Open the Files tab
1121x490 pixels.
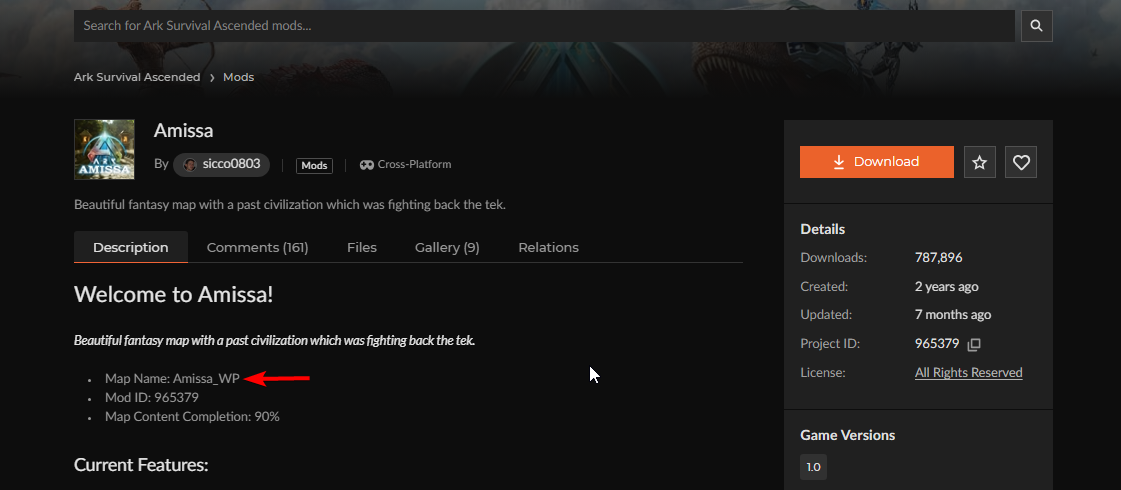click(362, 247)
